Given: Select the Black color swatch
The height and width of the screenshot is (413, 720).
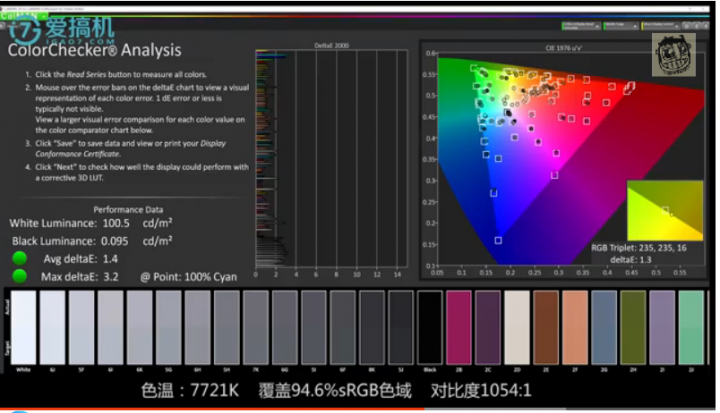Looking at the screenshot, I should (x=430, y=327).
